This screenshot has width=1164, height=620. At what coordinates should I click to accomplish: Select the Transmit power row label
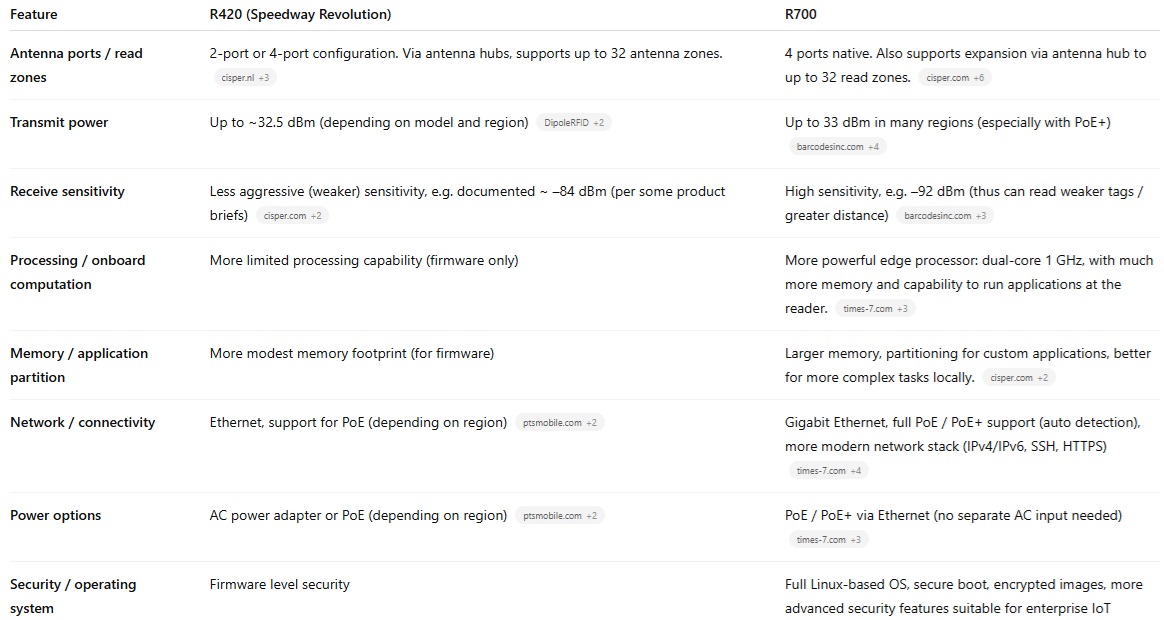[x=59, y=122]
